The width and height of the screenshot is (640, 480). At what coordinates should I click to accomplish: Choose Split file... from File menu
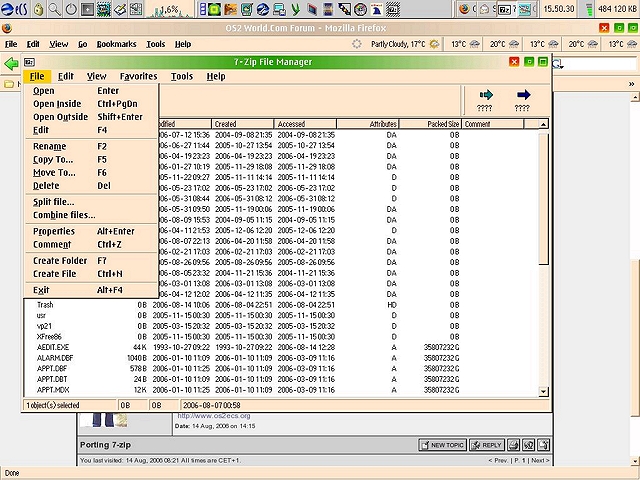[x=54, y=202]
